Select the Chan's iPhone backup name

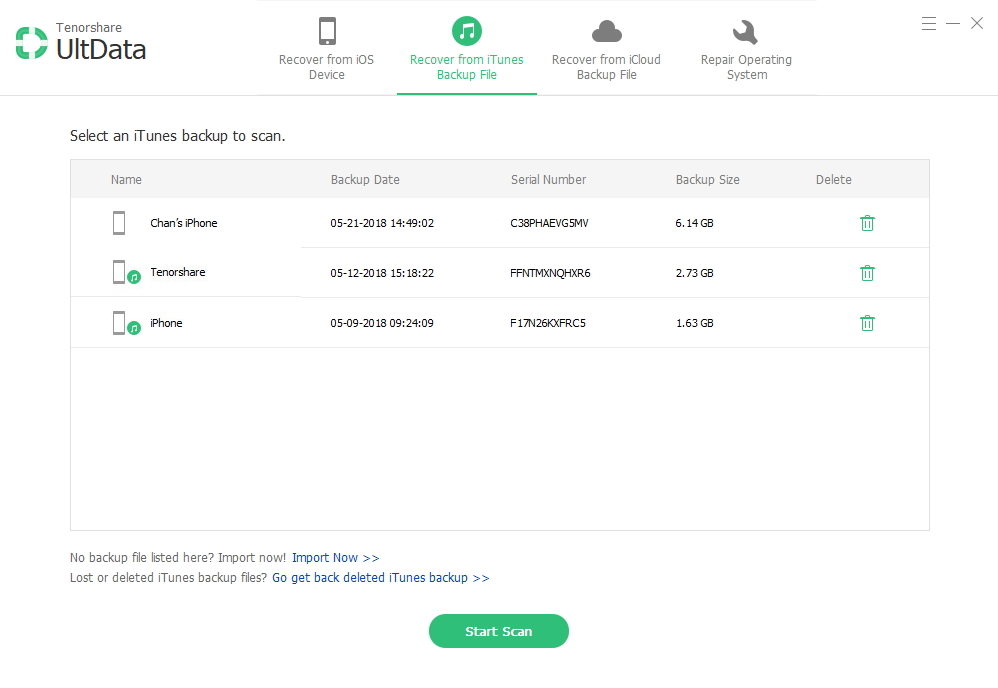(184, 223)
